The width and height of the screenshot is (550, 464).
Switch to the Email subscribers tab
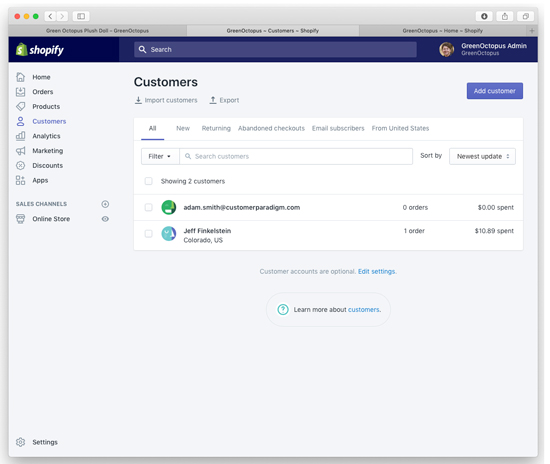338,128
